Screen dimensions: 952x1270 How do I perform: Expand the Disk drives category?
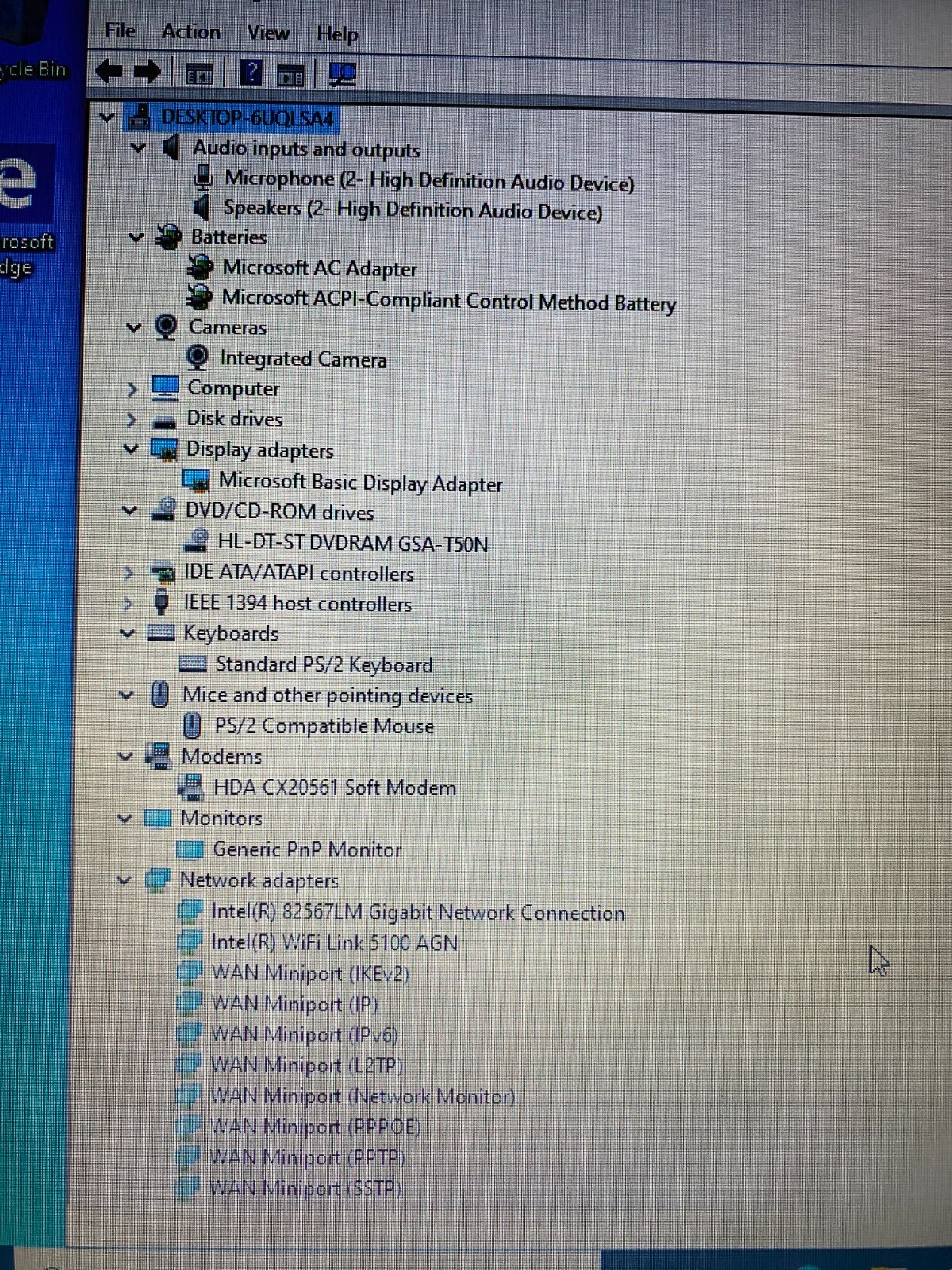pyautogui.click(x=132, y=419)
